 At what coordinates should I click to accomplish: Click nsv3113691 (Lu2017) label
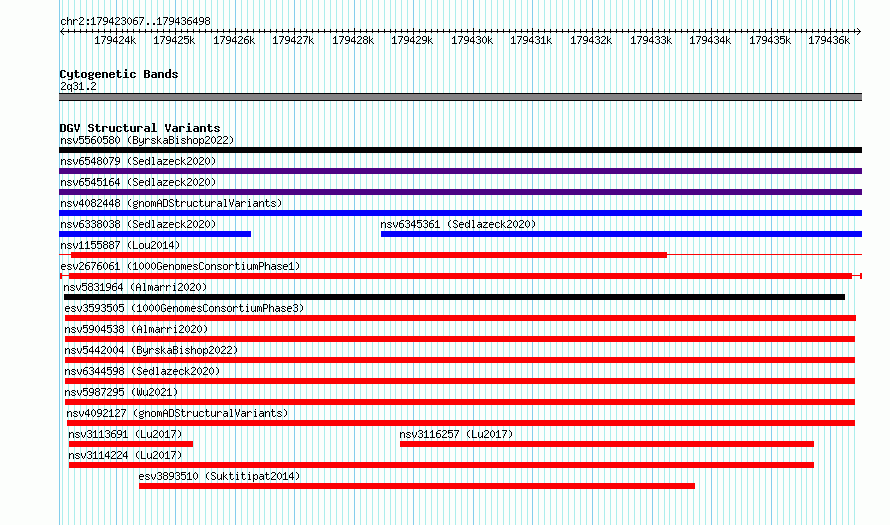[125, 434]
